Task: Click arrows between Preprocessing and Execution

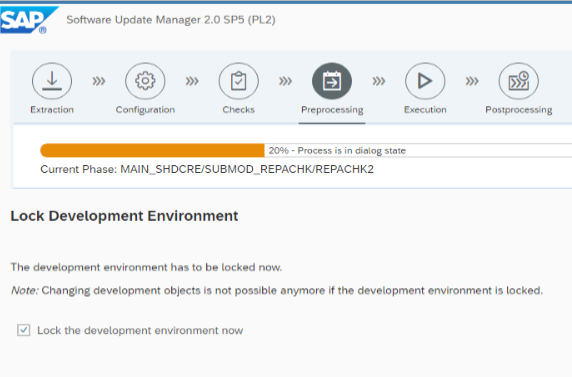Action: [379, 81]
